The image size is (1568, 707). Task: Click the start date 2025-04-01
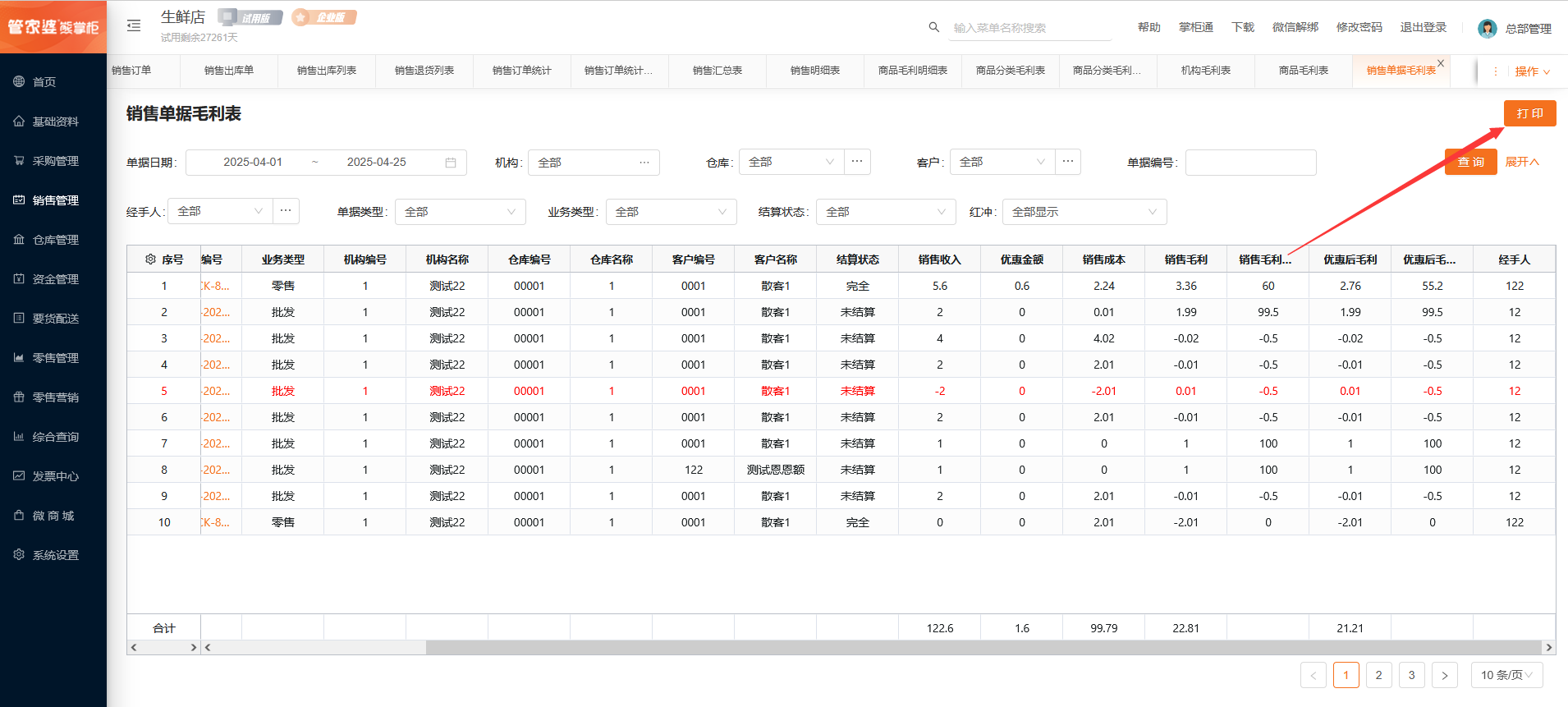pos(253,163)
